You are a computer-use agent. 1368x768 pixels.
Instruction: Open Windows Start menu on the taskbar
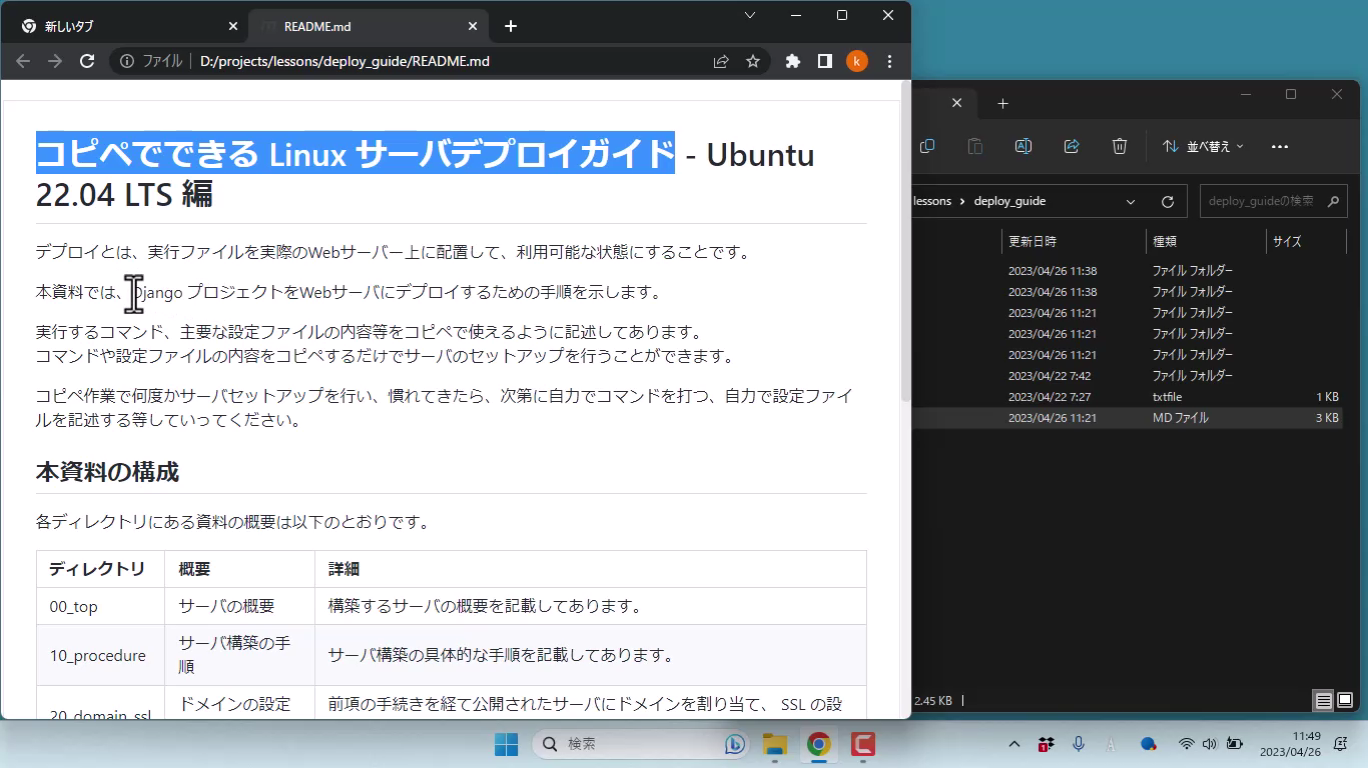(507, 744)
